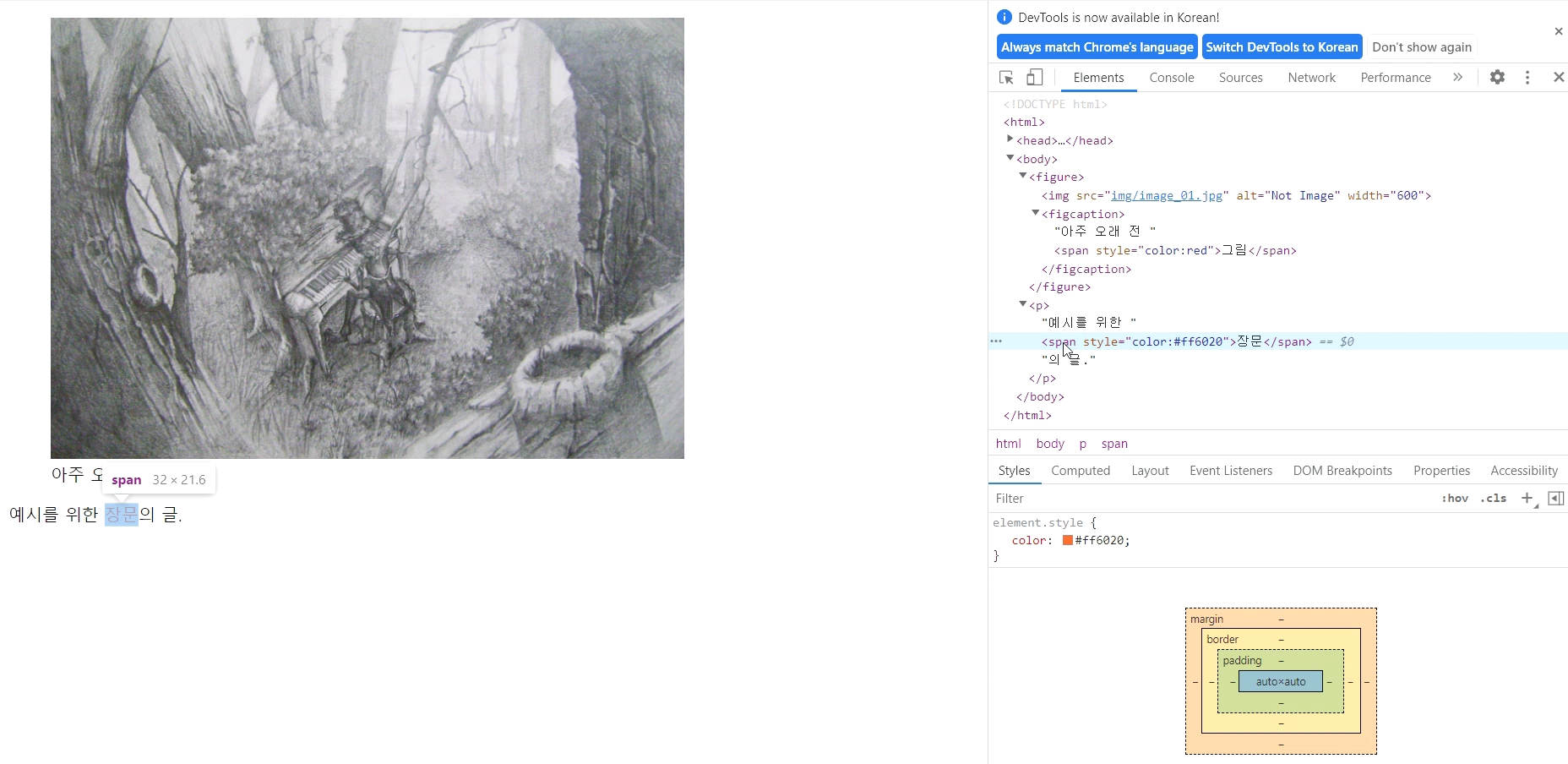This screenshot has width=1568, height=764.
Task: Select the opening html tag row
Action: (1024, 122)
